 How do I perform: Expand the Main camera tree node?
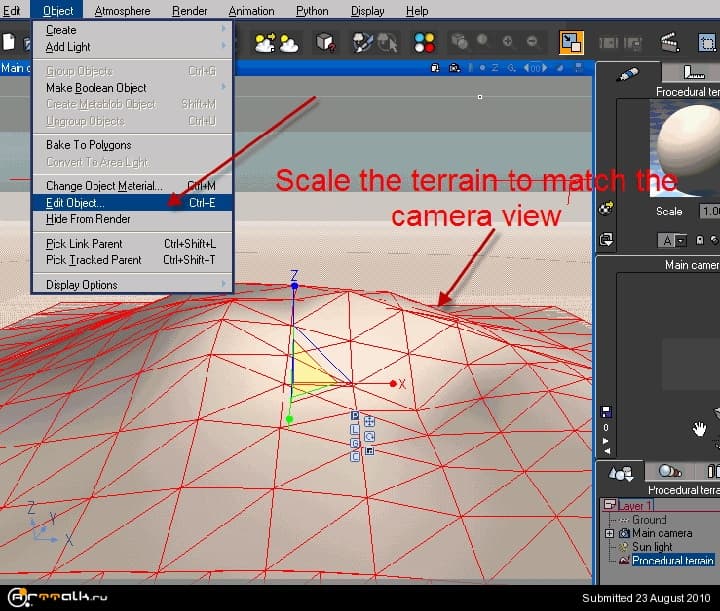[x=610, y=533]
